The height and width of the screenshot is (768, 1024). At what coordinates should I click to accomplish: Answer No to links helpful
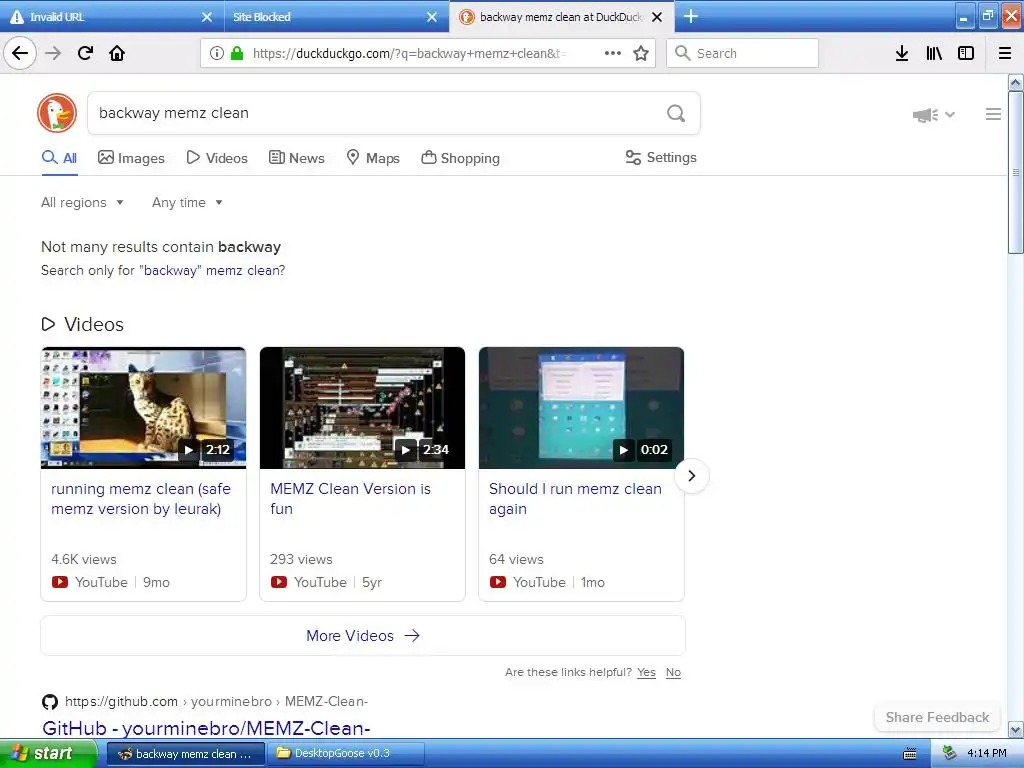[x=673, y=672]
